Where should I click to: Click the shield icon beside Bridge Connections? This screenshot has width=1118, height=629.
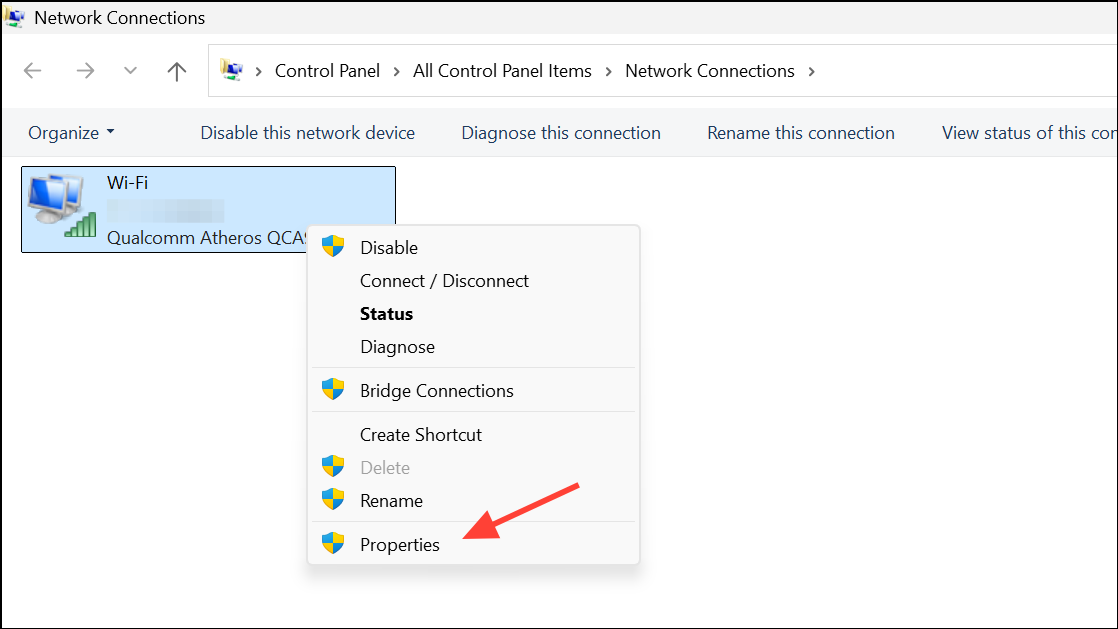click(x=333, y=390)
